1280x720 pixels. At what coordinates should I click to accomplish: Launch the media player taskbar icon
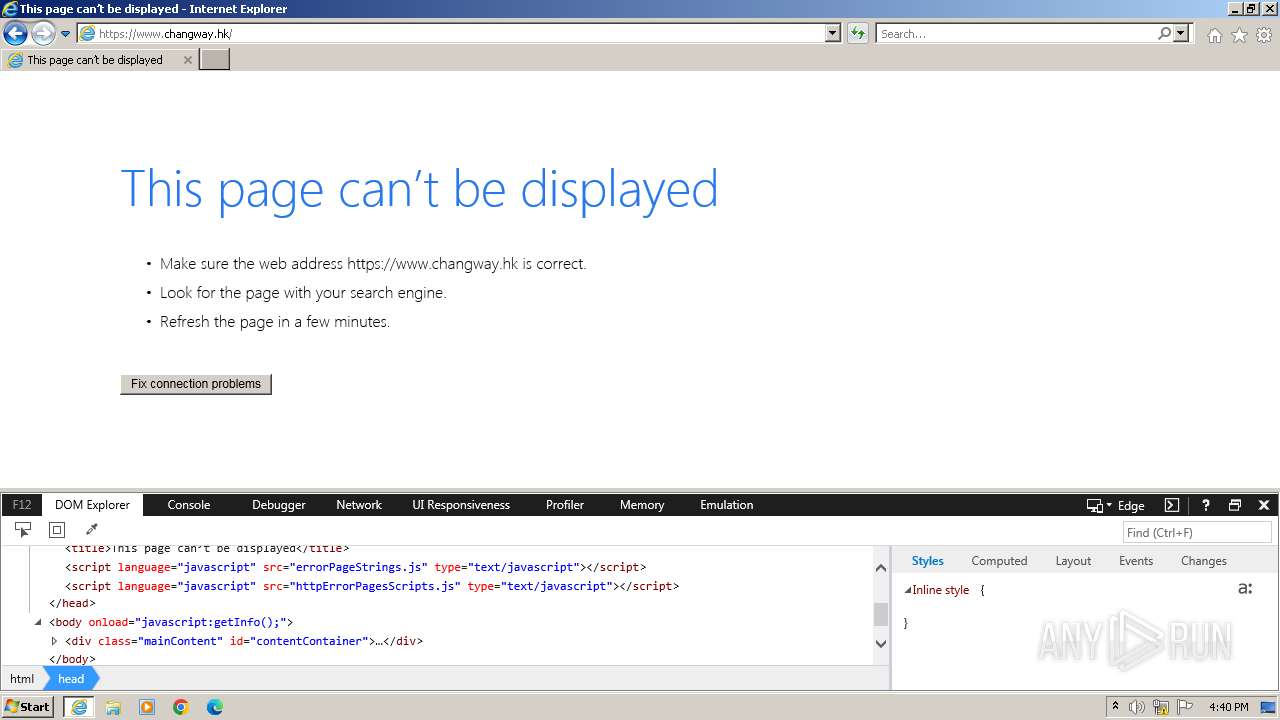pos(147,707)
